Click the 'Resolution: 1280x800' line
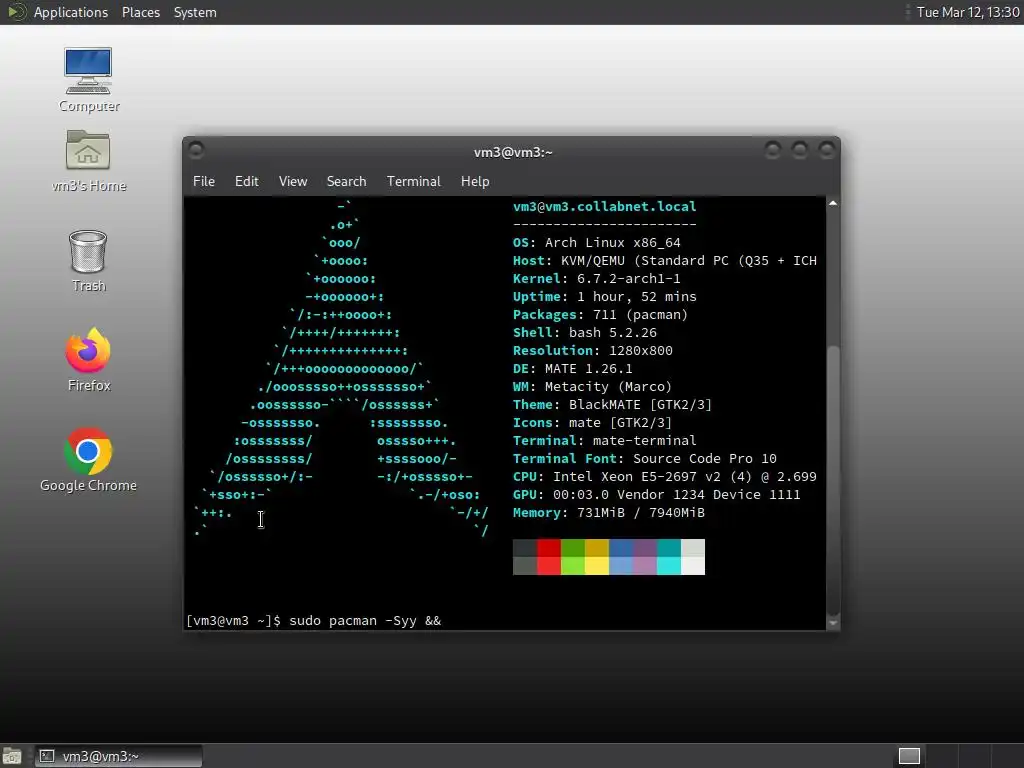Viewport: 1024px width, 768px height. (x=593, y=351)
